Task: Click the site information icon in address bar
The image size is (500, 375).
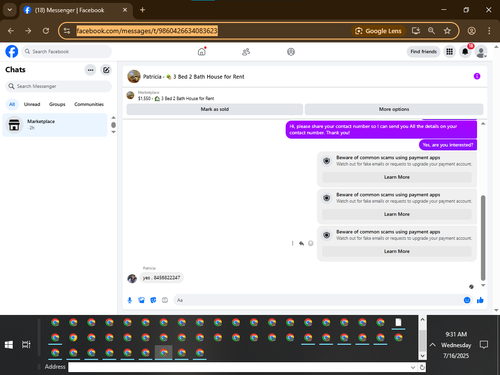Action: pyautogui.click(x=67, y=31)
